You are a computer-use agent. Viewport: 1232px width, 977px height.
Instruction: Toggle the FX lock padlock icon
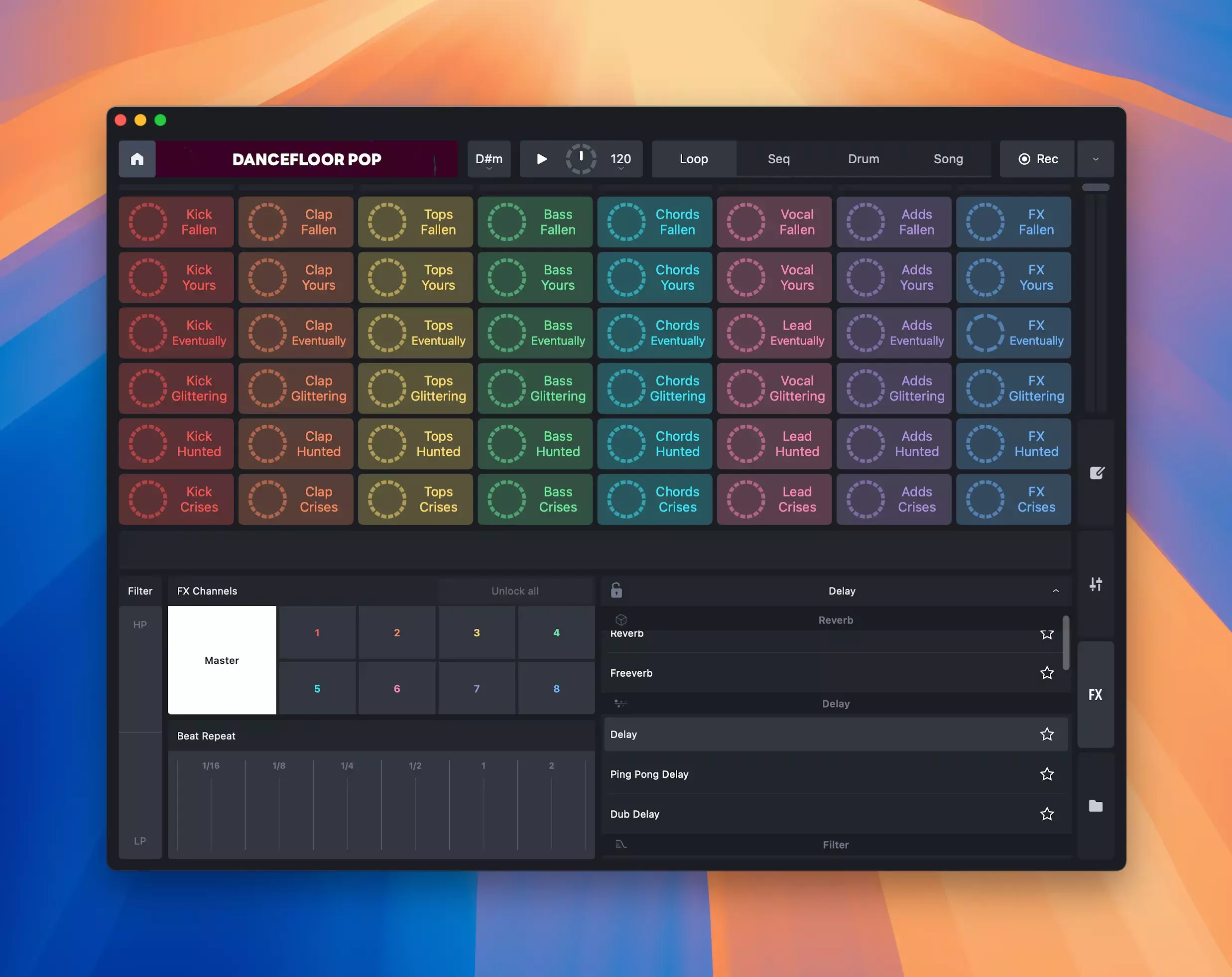pos(616,590)
